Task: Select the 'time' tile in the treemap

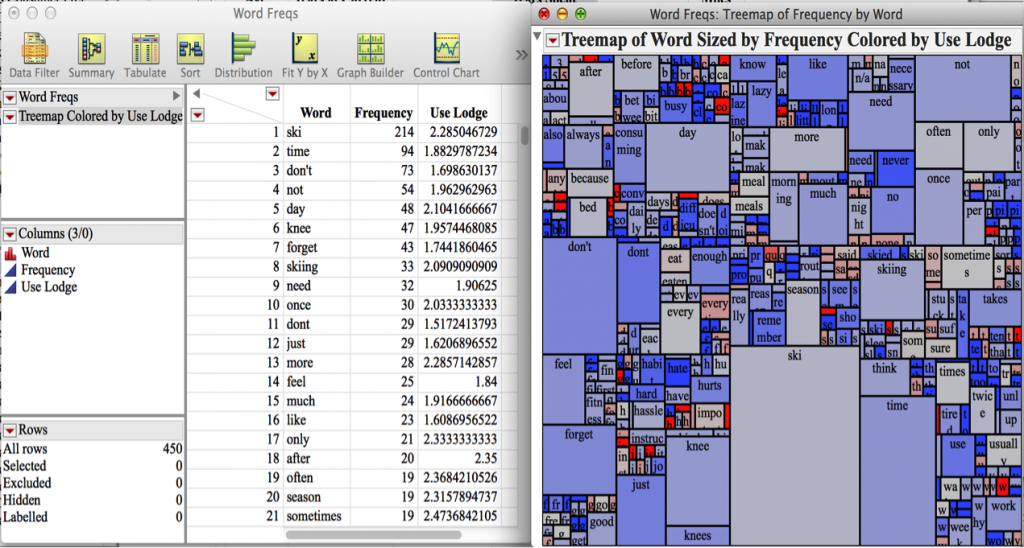Action: click(x=897, y=470)
